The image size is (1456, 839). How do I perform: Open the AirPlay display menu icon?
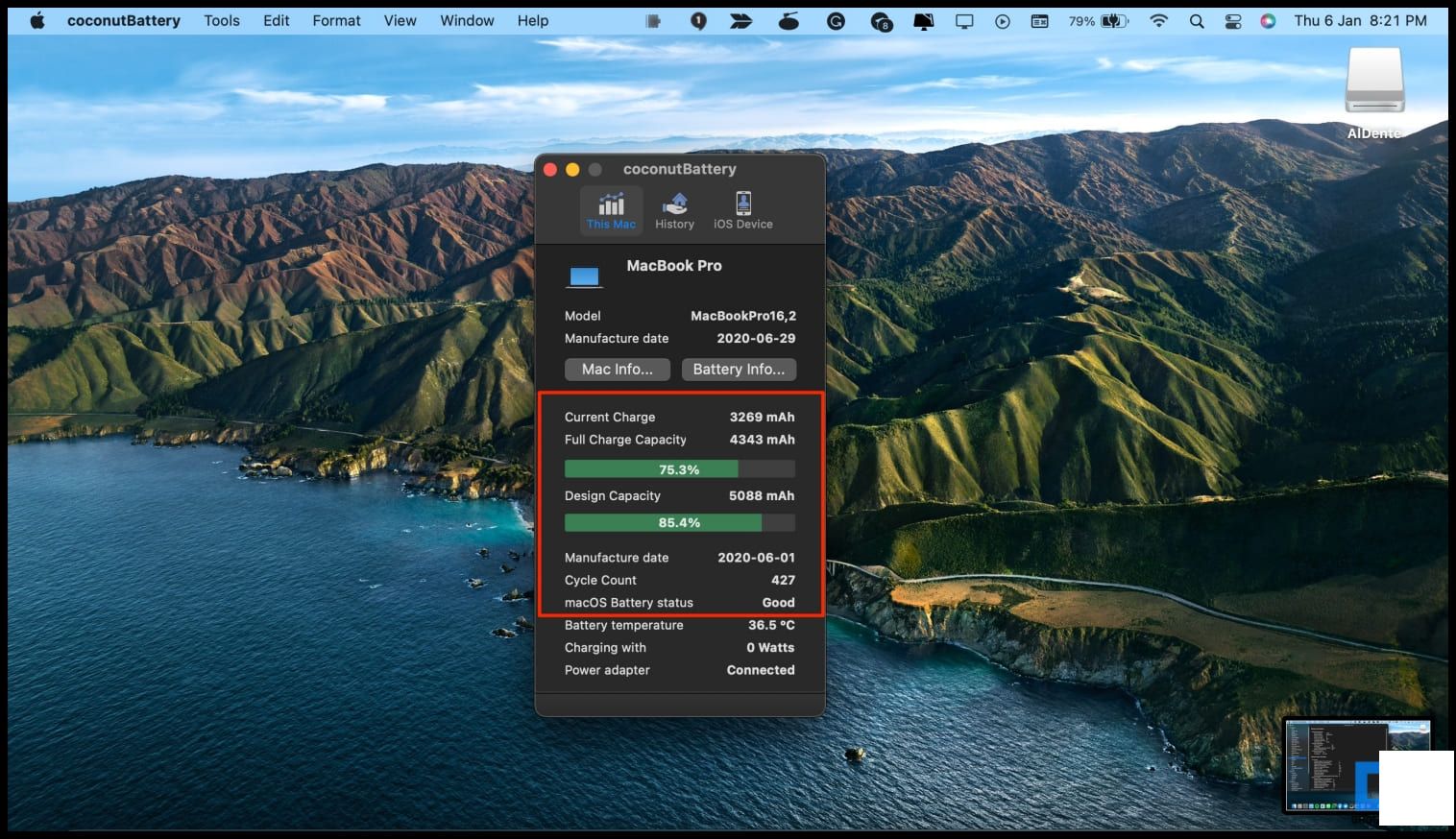point(964,20)
